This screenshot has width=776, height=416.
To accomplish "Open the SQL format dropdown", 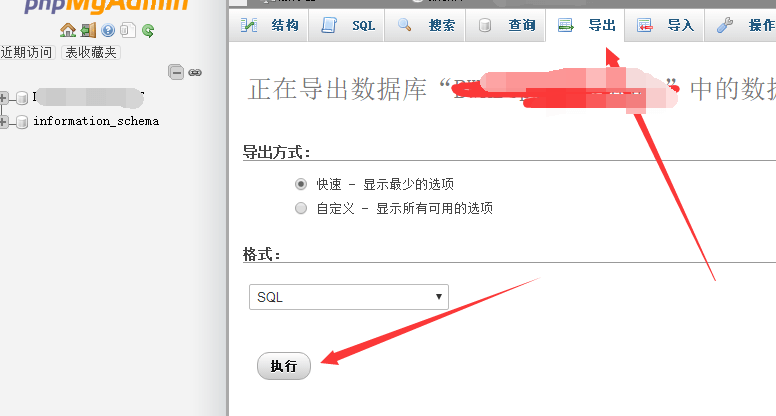I will [x=349, y=297].
